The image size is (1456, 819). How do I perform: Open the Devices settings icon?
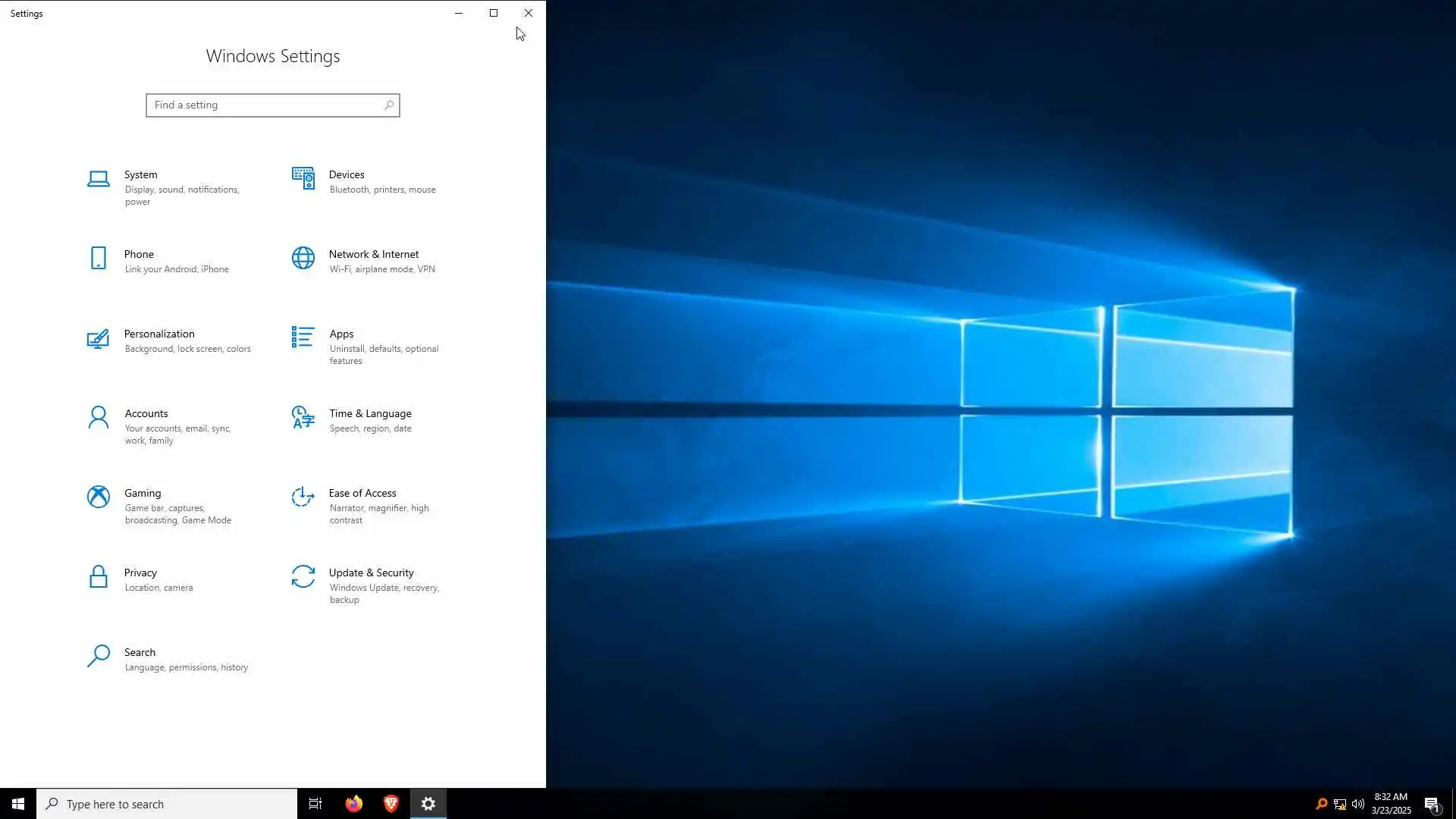(x=303, y=179)
